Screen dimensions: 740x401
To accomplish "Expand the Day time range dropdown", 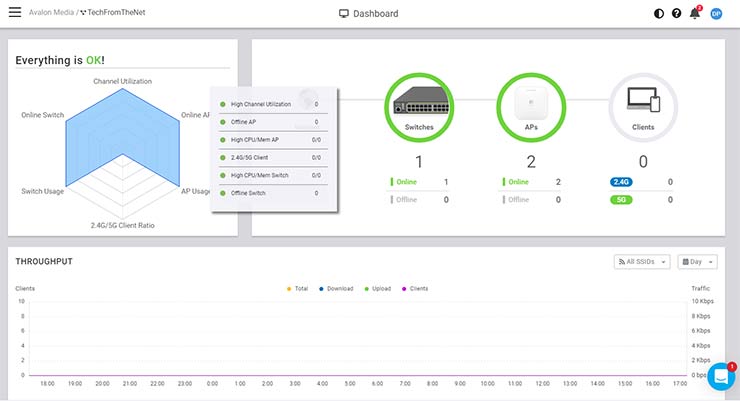I will point(698,262).
